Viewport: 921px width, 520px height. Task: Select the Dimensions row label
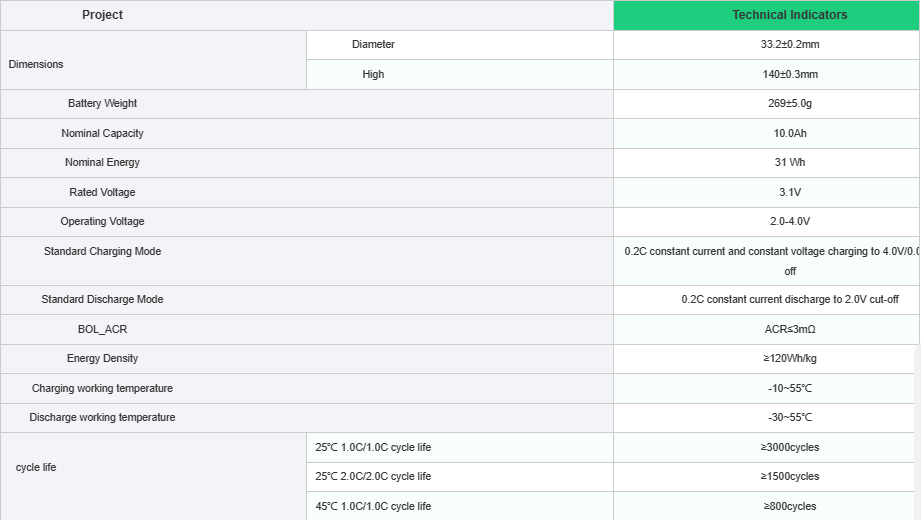tap(36, 64)
